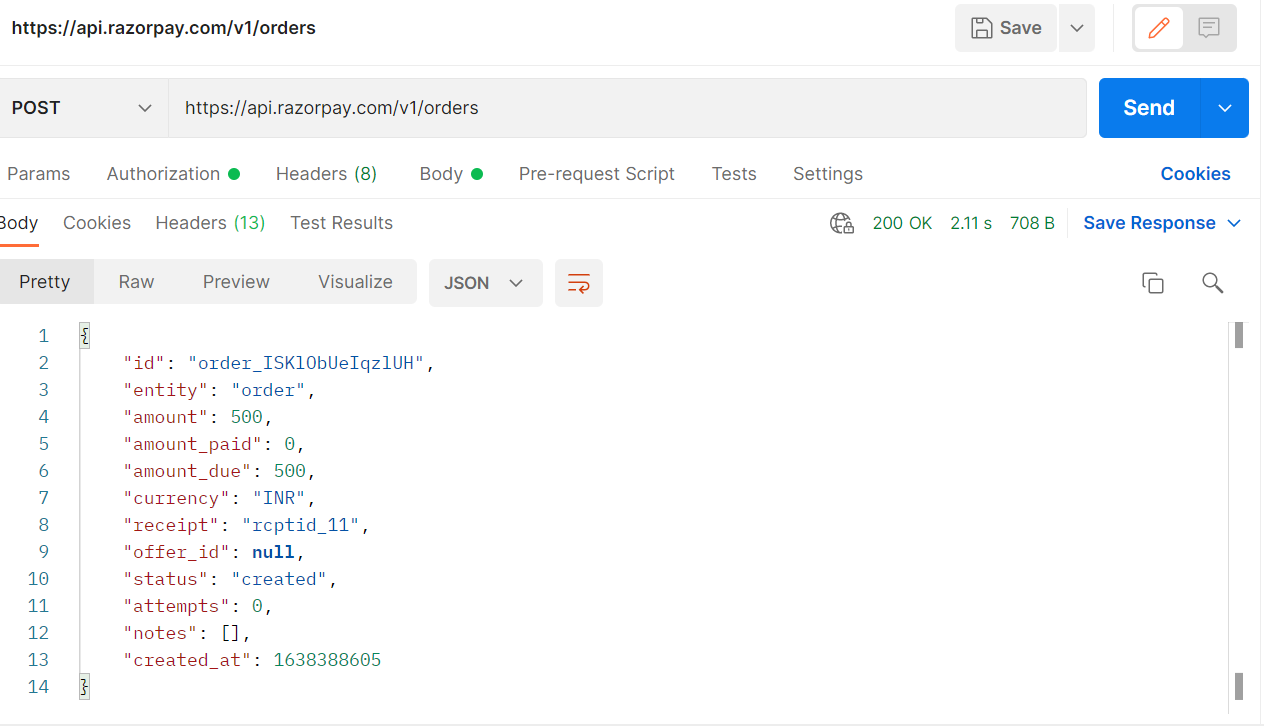
Task: Toggle line wrapping in the response
Action: [579, 283]
